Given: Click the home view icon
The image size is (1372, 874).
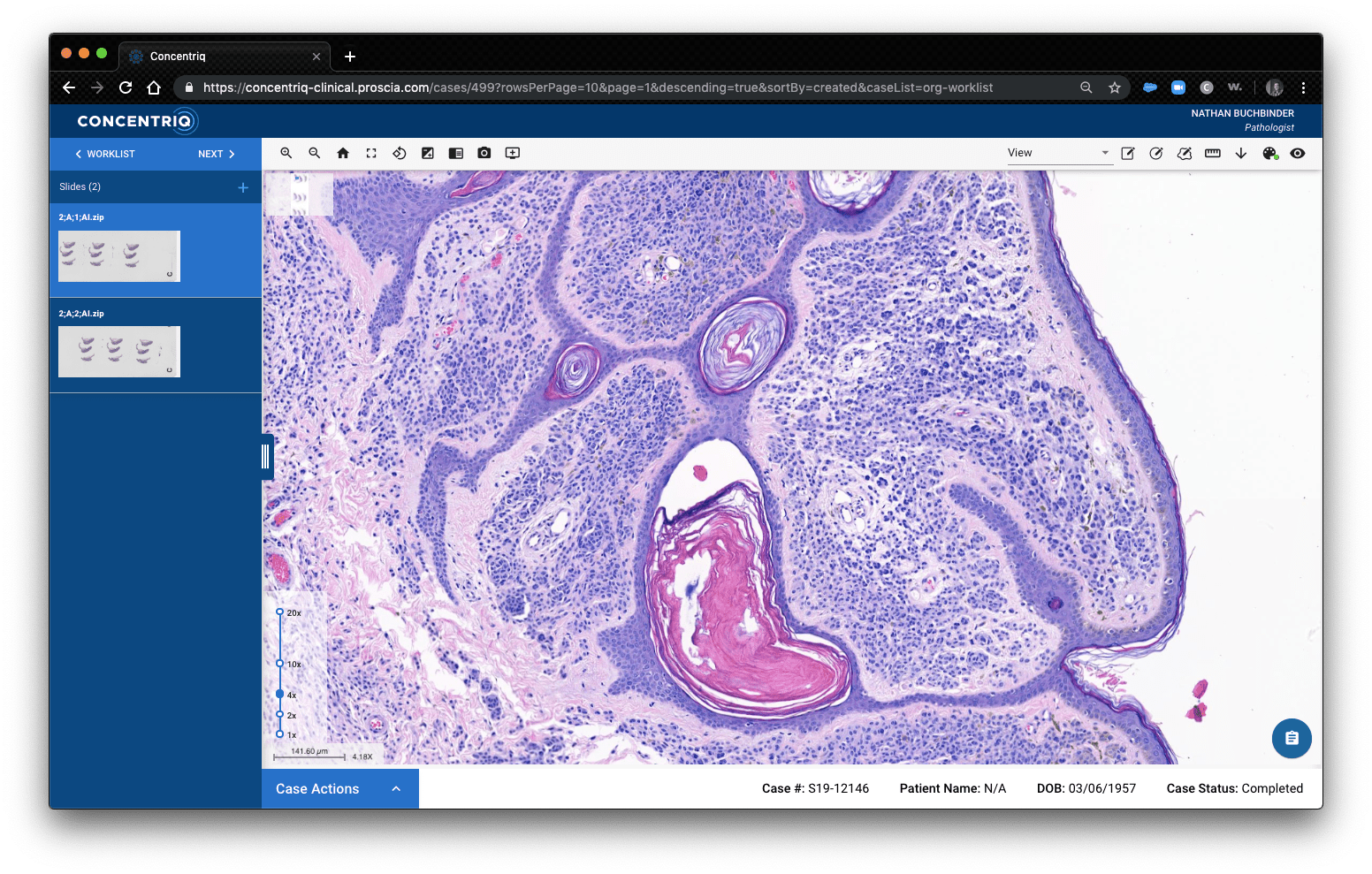Looking at the screenshot, I should tap(343, 153).
